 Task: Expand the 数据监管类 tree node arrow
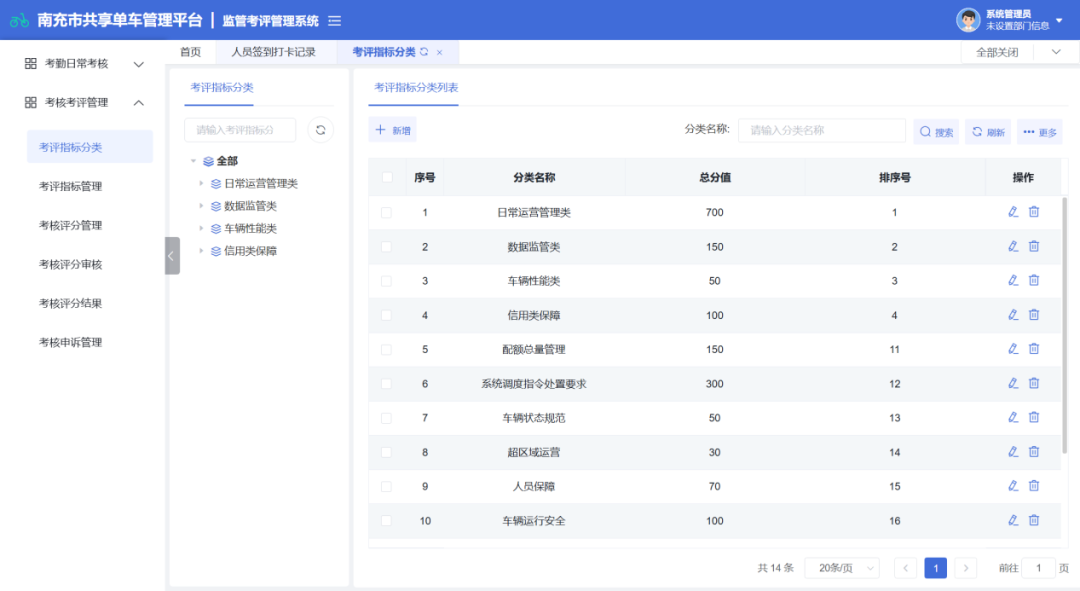coord(201,206)
